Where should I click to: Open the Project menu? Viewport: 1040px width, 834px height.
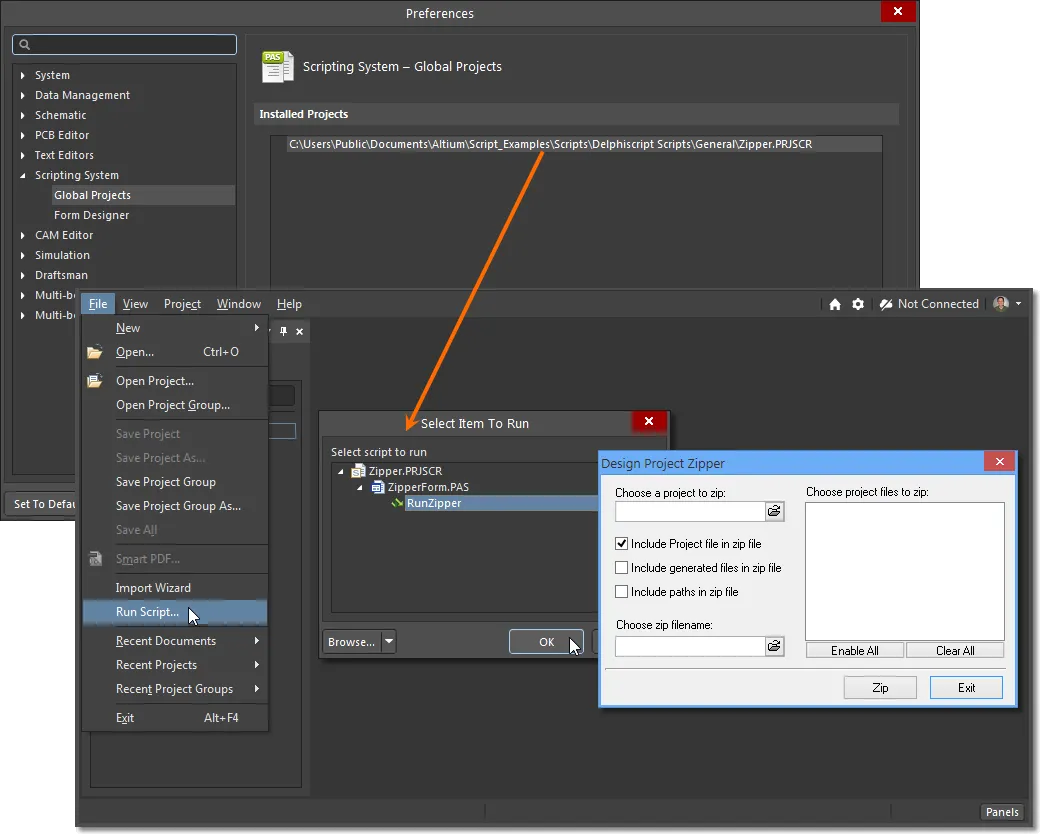[182, 304]
